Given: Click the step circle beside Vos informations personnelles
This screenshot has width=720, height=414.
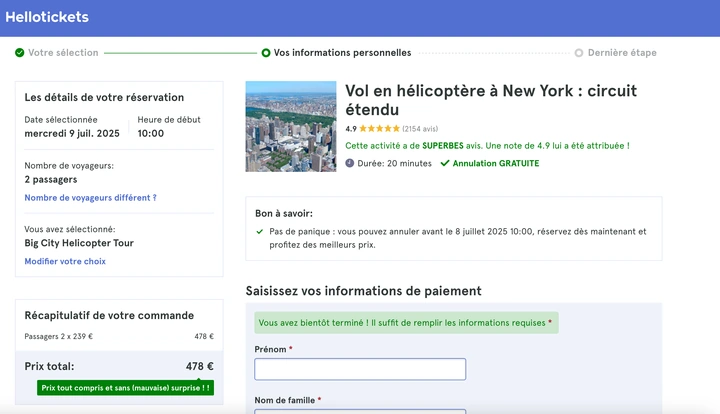Looking at the screenshot, I should tap(266, 53).
